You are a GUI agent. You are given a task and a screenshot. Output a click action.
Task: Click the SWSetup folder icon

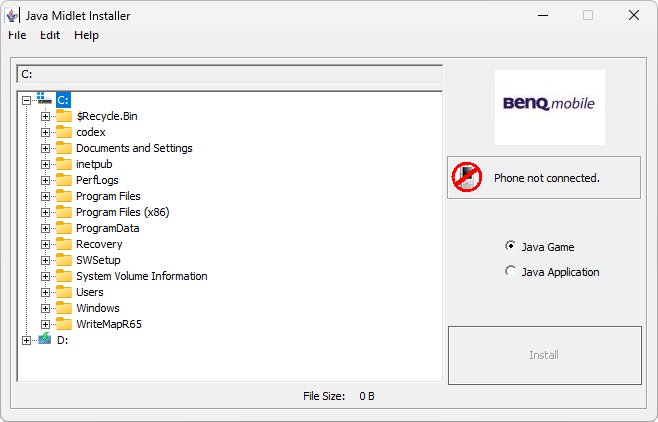click(64, 260)
